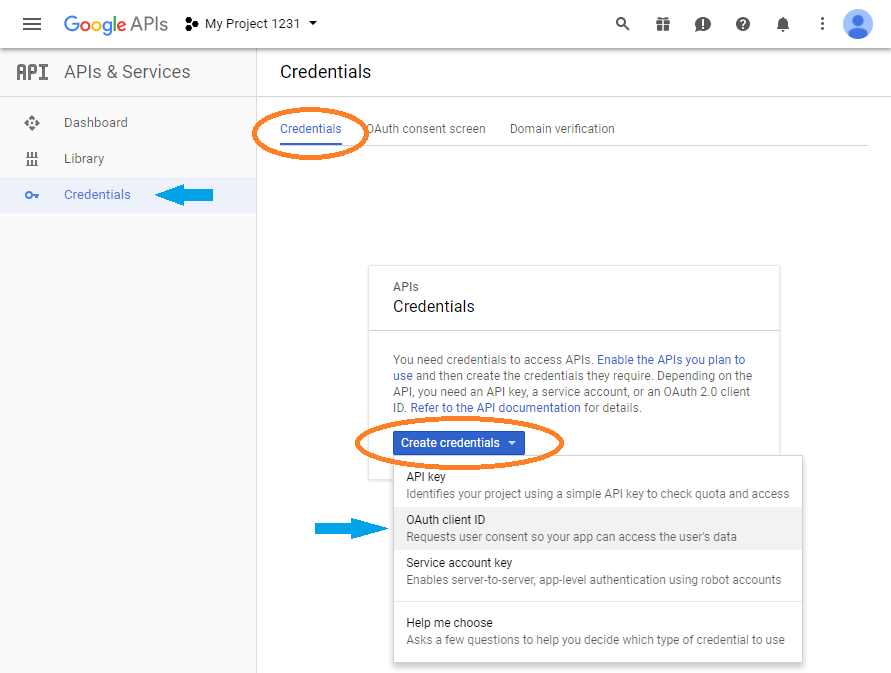Image resolution: width=891 pixels, height=673 pixels.
Task: Choose API key from the menu
Action: tap(598, 485)
